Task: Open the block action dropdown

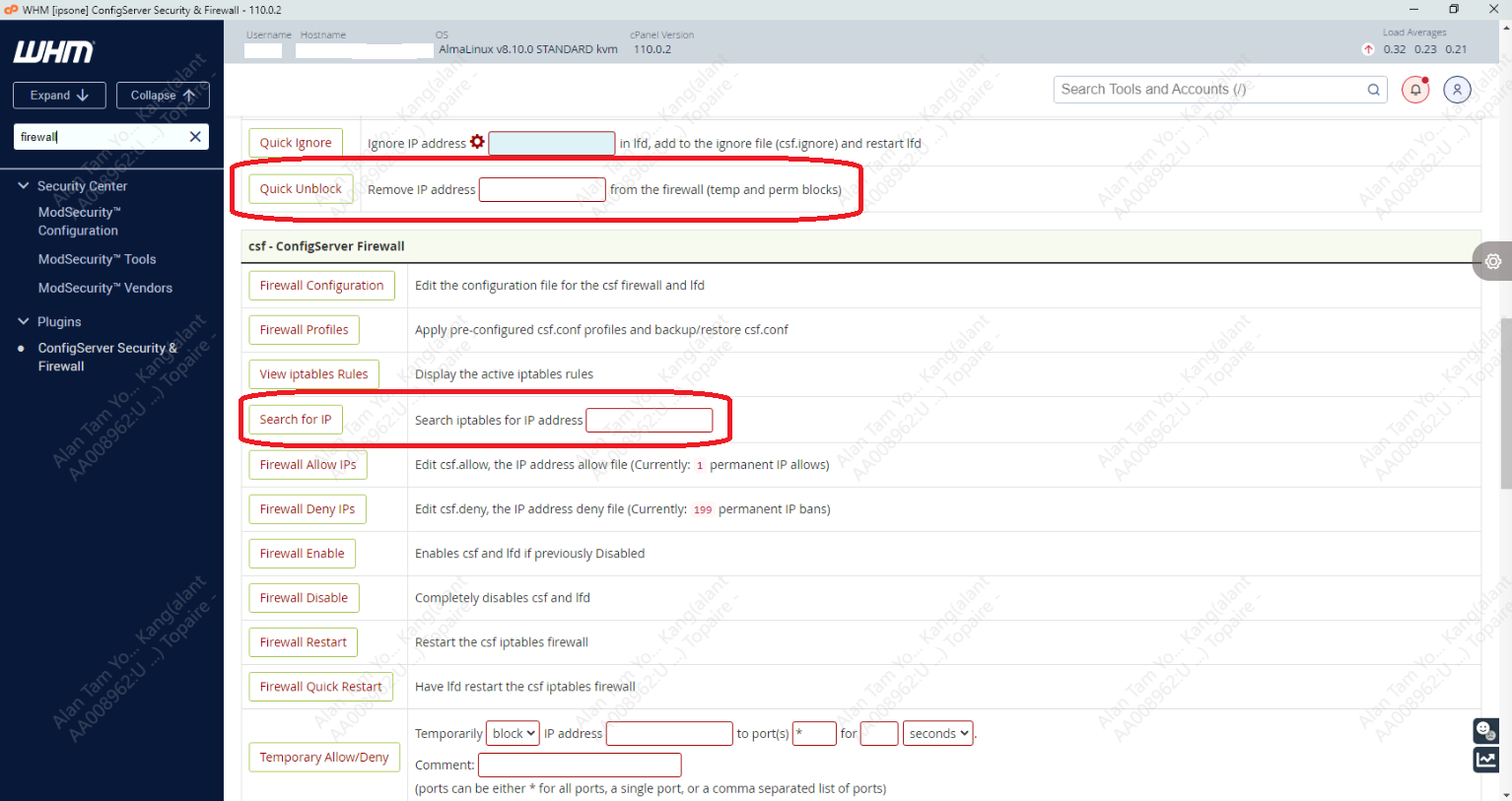Action: pyautogui.click(x=515, y=733)
